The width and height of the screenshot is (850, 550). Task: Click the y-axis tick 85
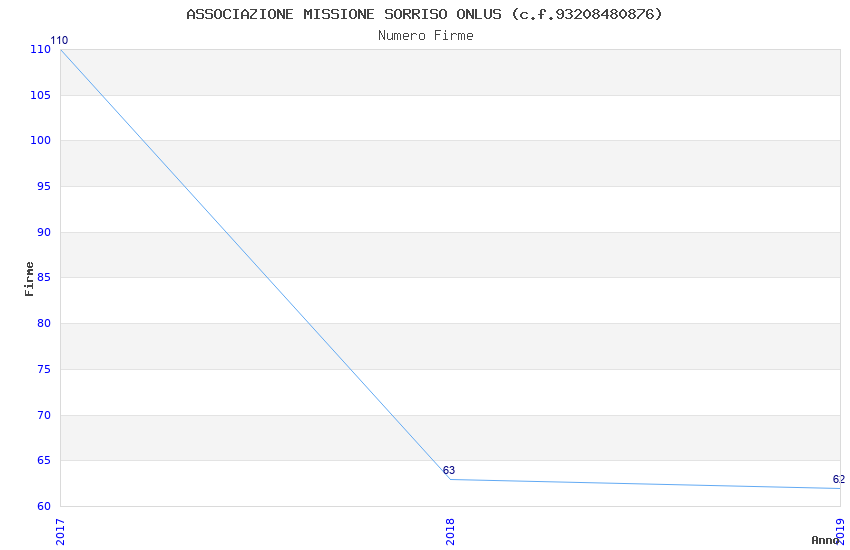44,277
